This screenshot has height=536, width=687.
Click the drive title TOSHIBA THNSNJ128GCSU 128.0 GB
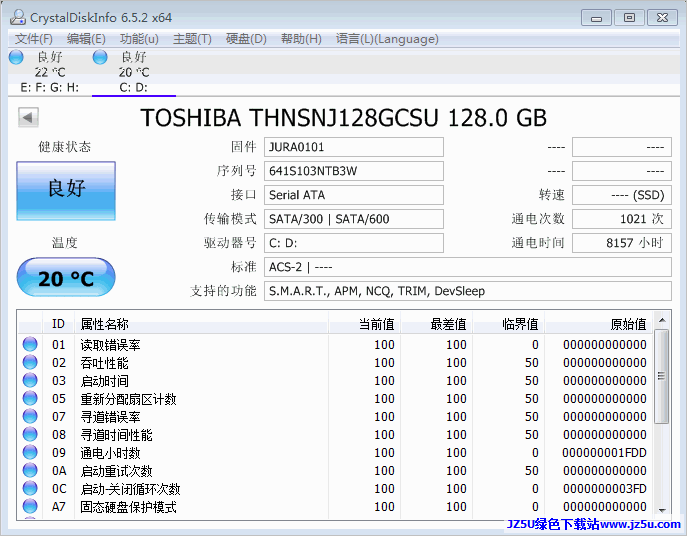click(x=344, y=118)
